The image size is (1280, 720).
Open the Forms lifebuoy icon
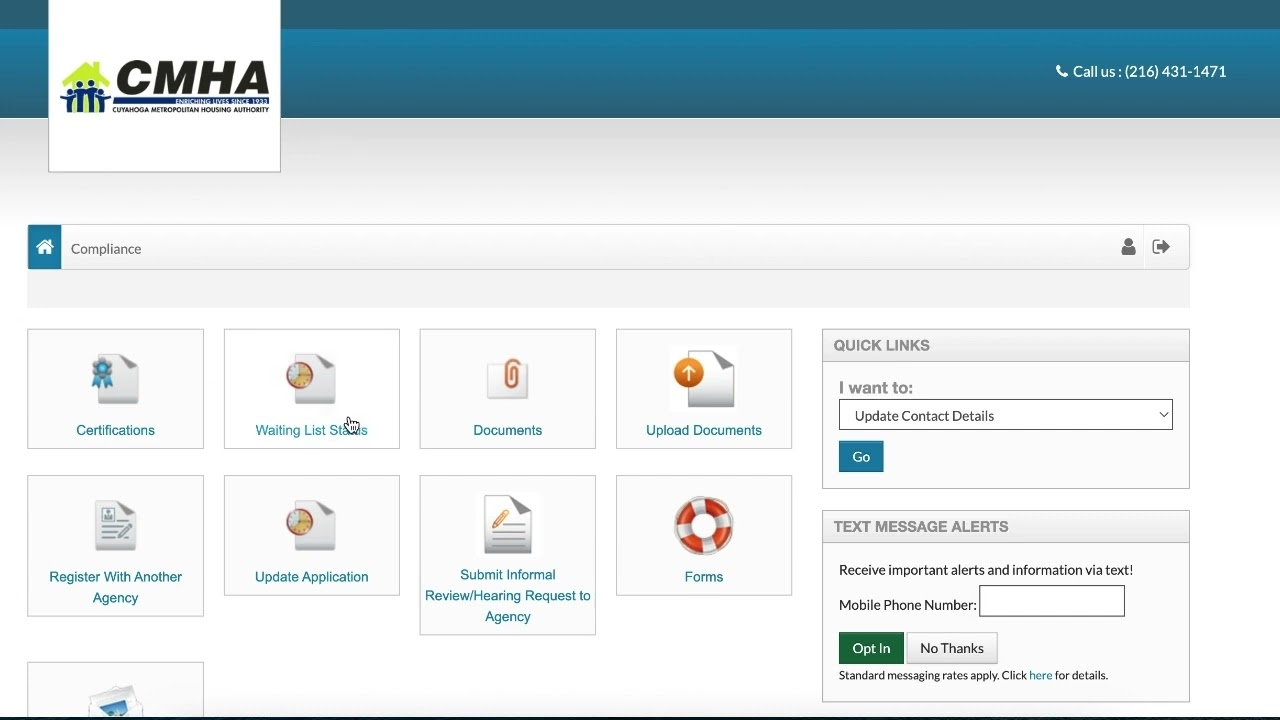703,525
